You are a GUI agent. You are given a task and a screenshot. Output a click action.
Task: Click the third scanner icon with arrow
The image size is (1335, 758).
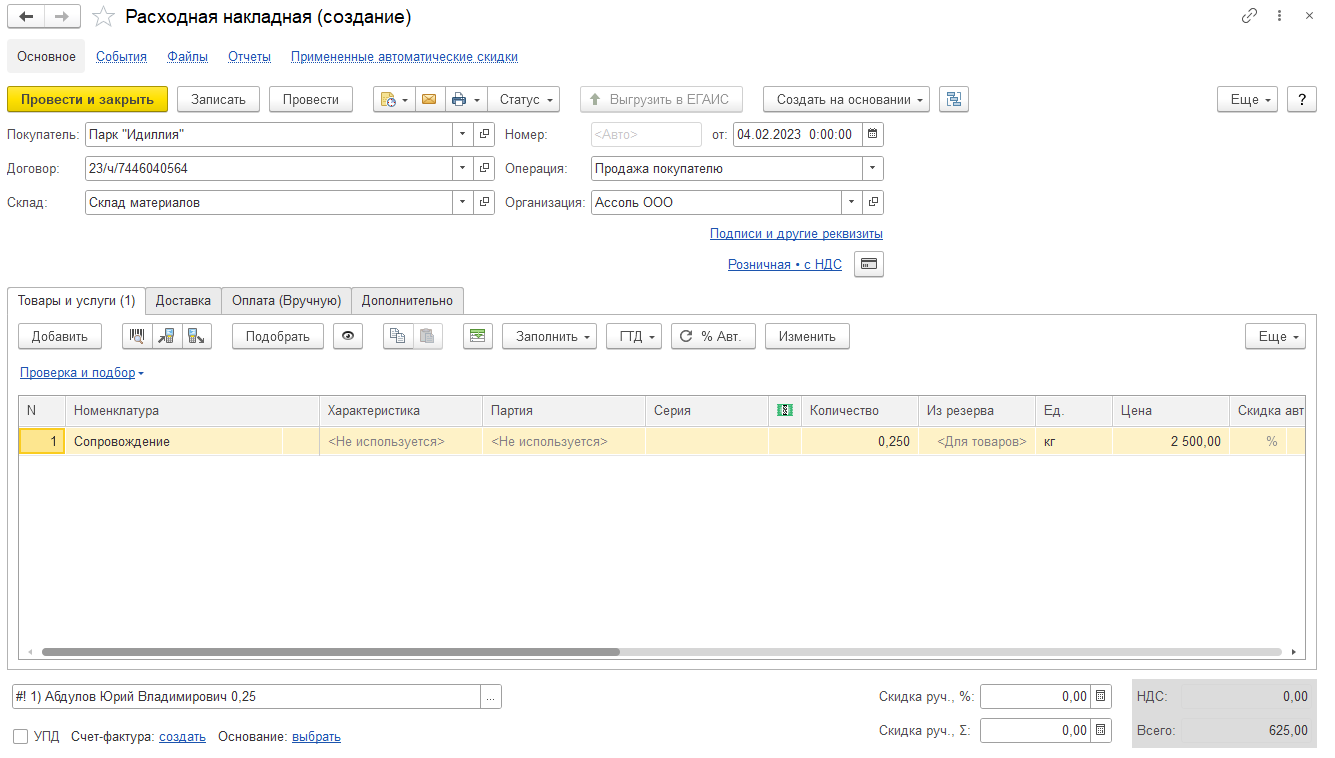(197, 336)
